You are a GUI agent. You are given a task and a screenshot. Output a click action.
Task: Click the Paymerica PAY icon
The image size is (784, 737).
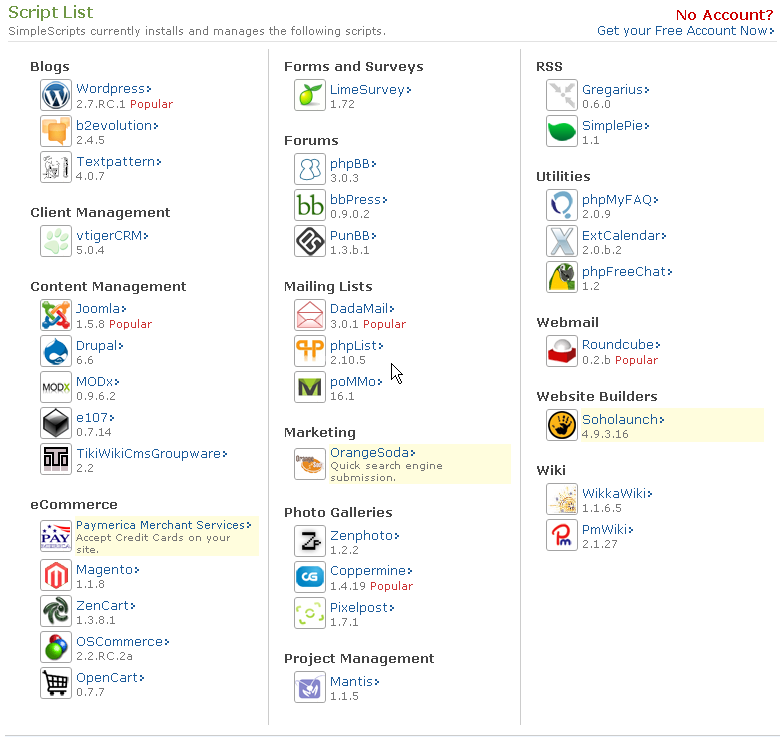coord(56,536)
